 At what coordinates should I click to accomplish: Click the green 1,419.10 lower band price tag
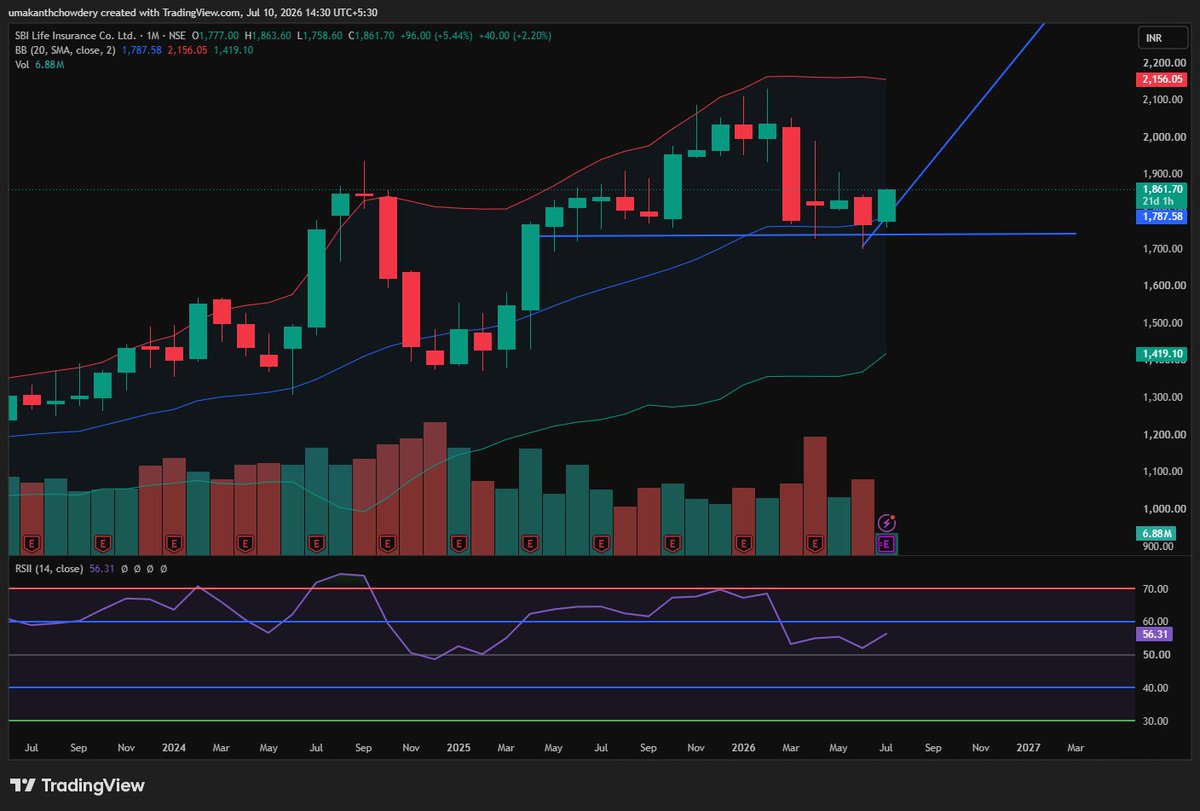pos(1160,354)
